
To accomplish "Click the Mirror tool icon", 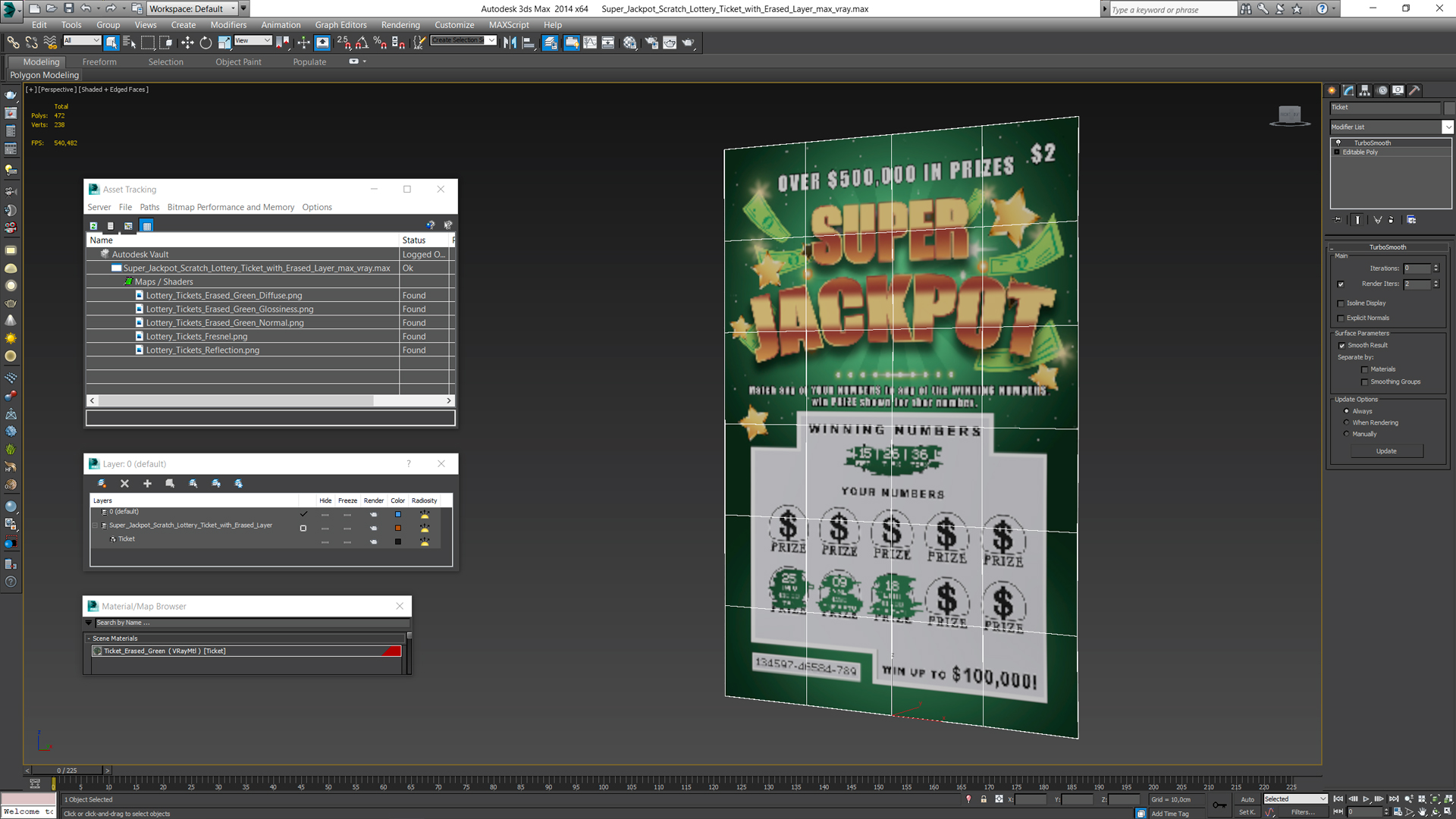I will (510, 43).
